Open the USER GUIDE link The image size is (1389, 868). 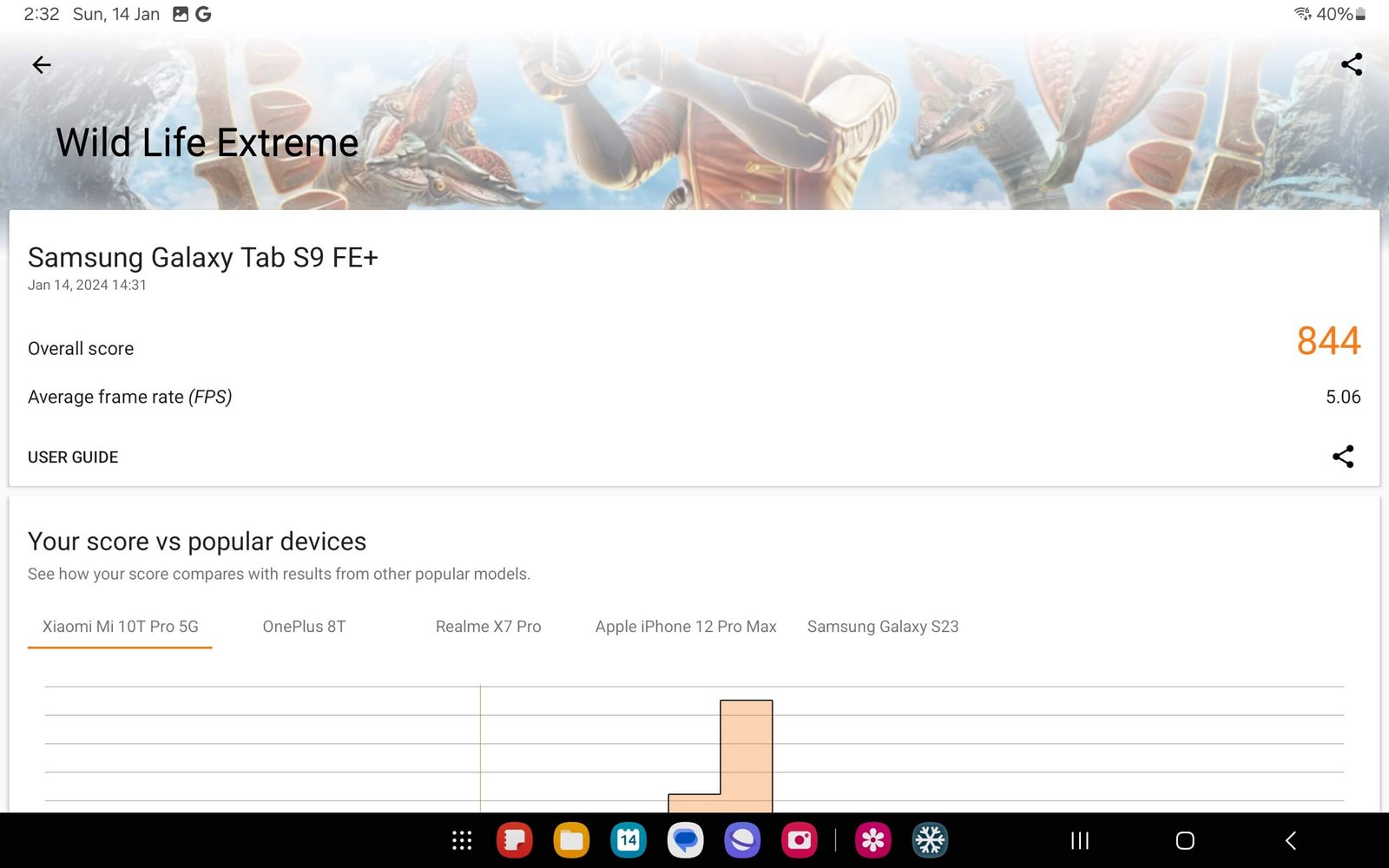tap(73, 457)
